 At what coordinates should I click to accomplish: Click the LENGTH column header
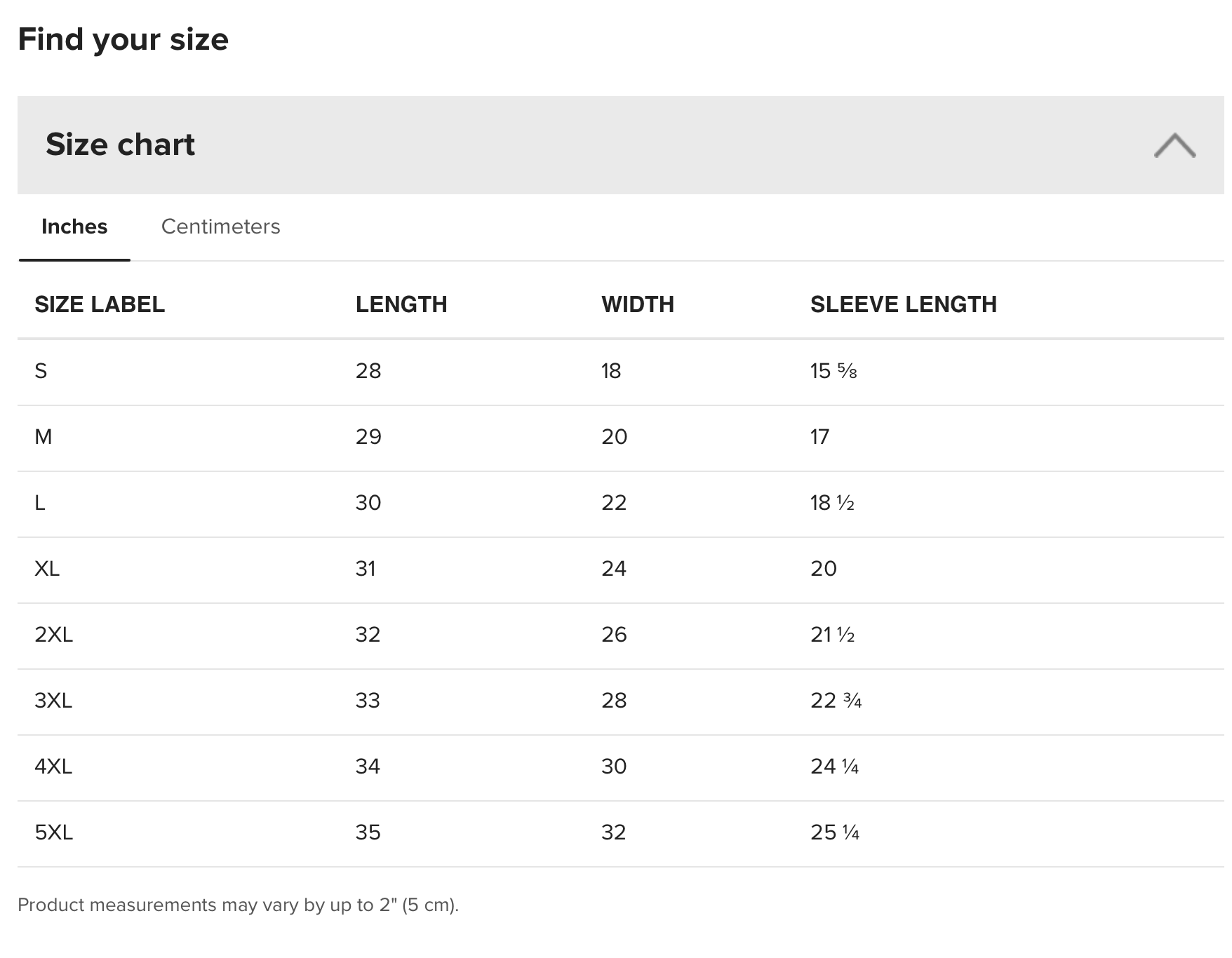[401, 304]
